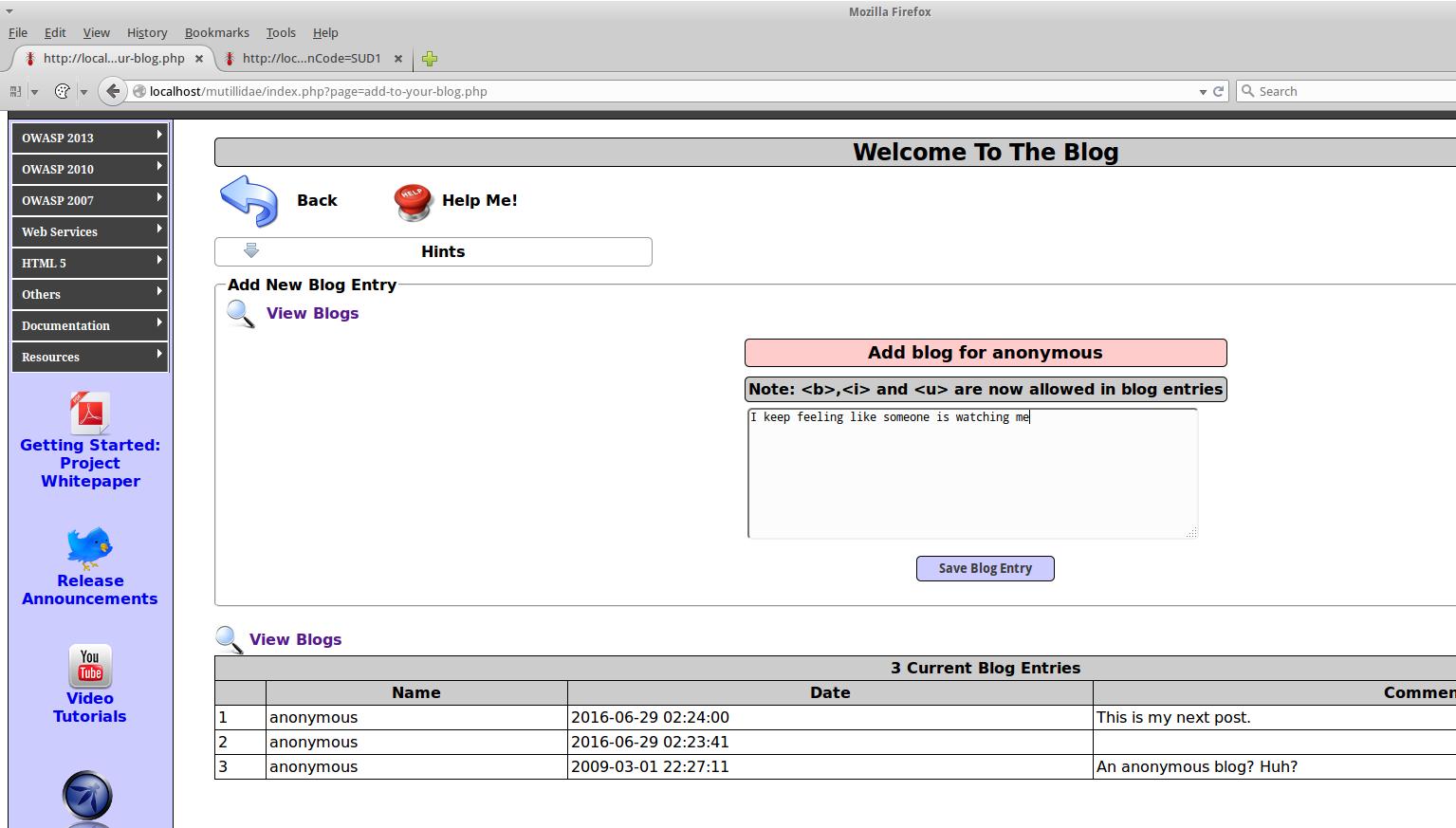This screenshot has width=1456, height=828.
Task: Reload the page with the refresh icon
Action: pyautogui.click(x=1218, y=91)
